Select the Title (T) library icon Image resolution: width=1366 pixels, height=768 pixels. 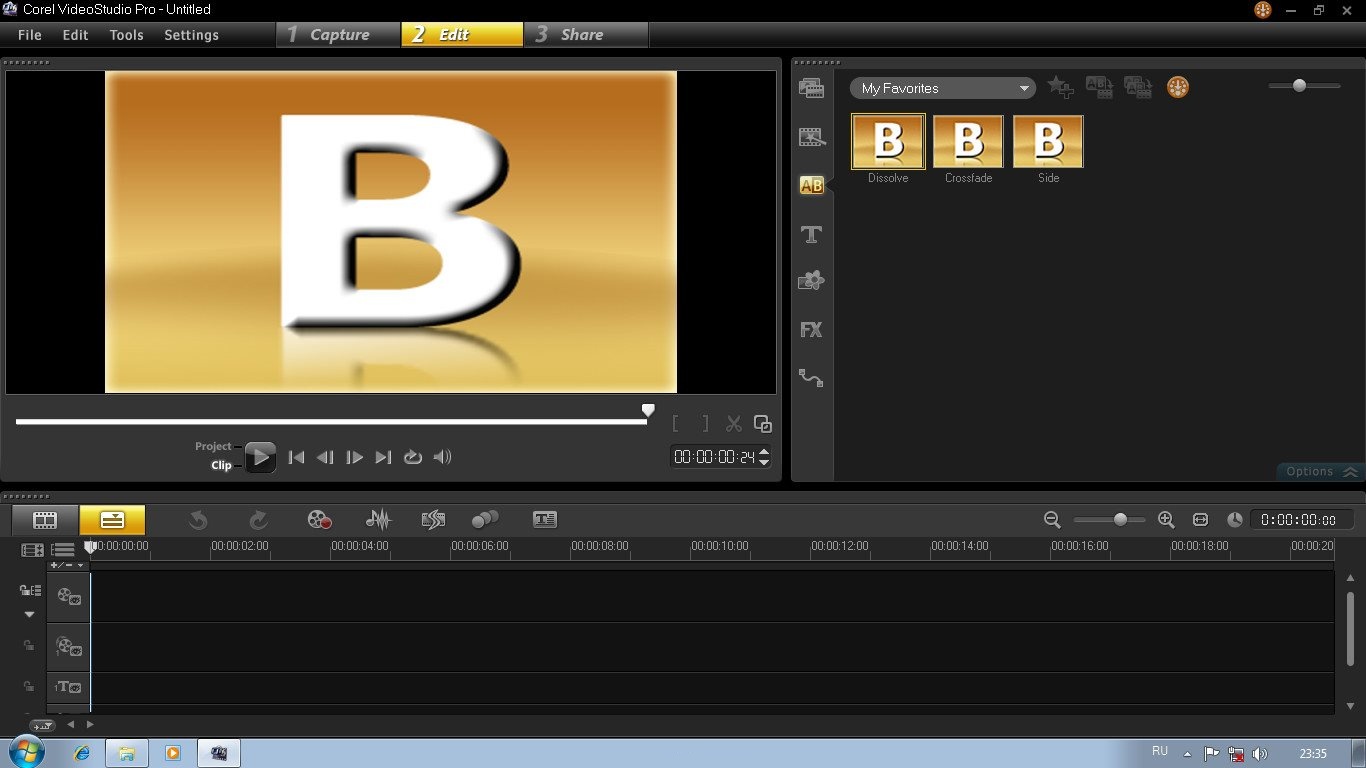point(811,234)
